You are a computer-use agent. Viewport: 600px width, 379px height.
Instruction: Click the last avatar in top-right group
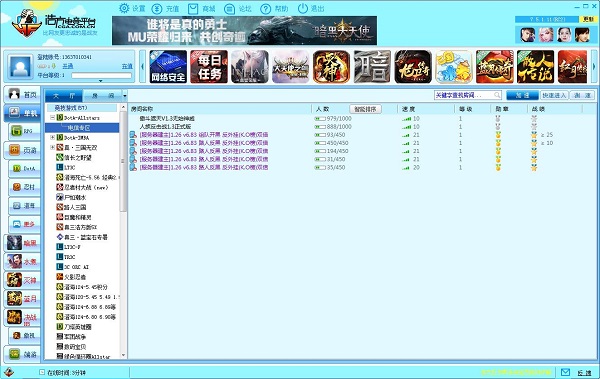click(582, 35)
